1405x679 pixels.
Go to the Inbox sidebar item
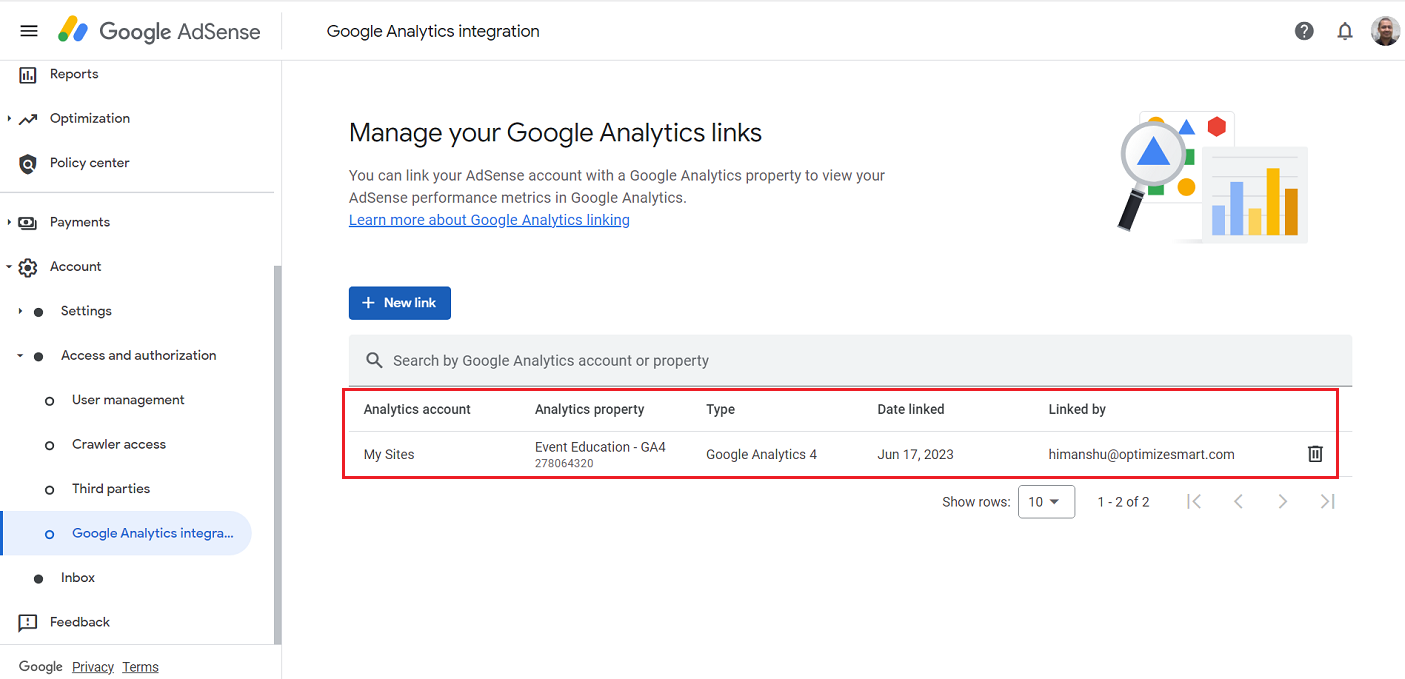click(76, 577)
